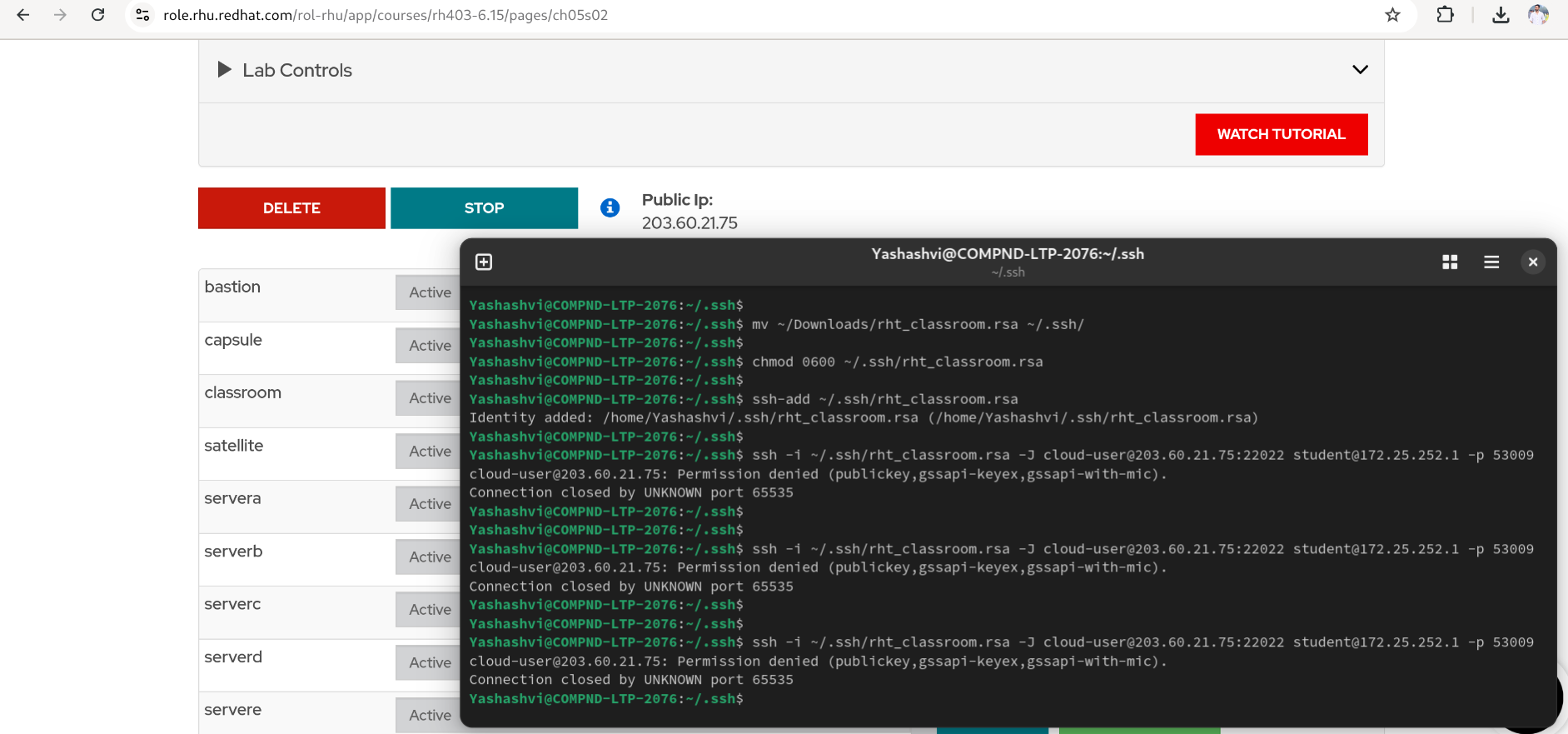Click the STOP lab button
This screenshot has width=1568, height=734.
tap(484, 208)
